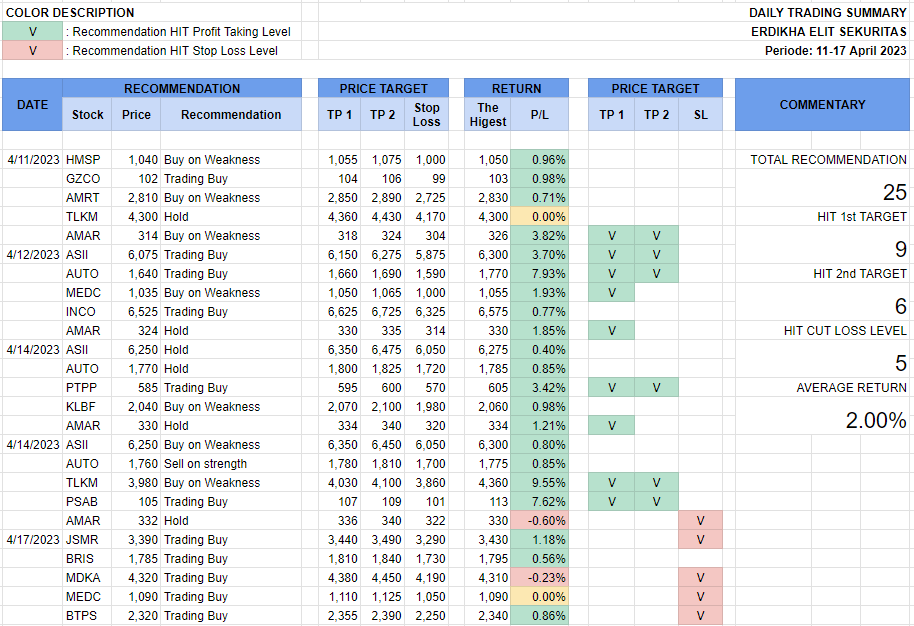Select the total recommendation value 25

click(894, 193)
